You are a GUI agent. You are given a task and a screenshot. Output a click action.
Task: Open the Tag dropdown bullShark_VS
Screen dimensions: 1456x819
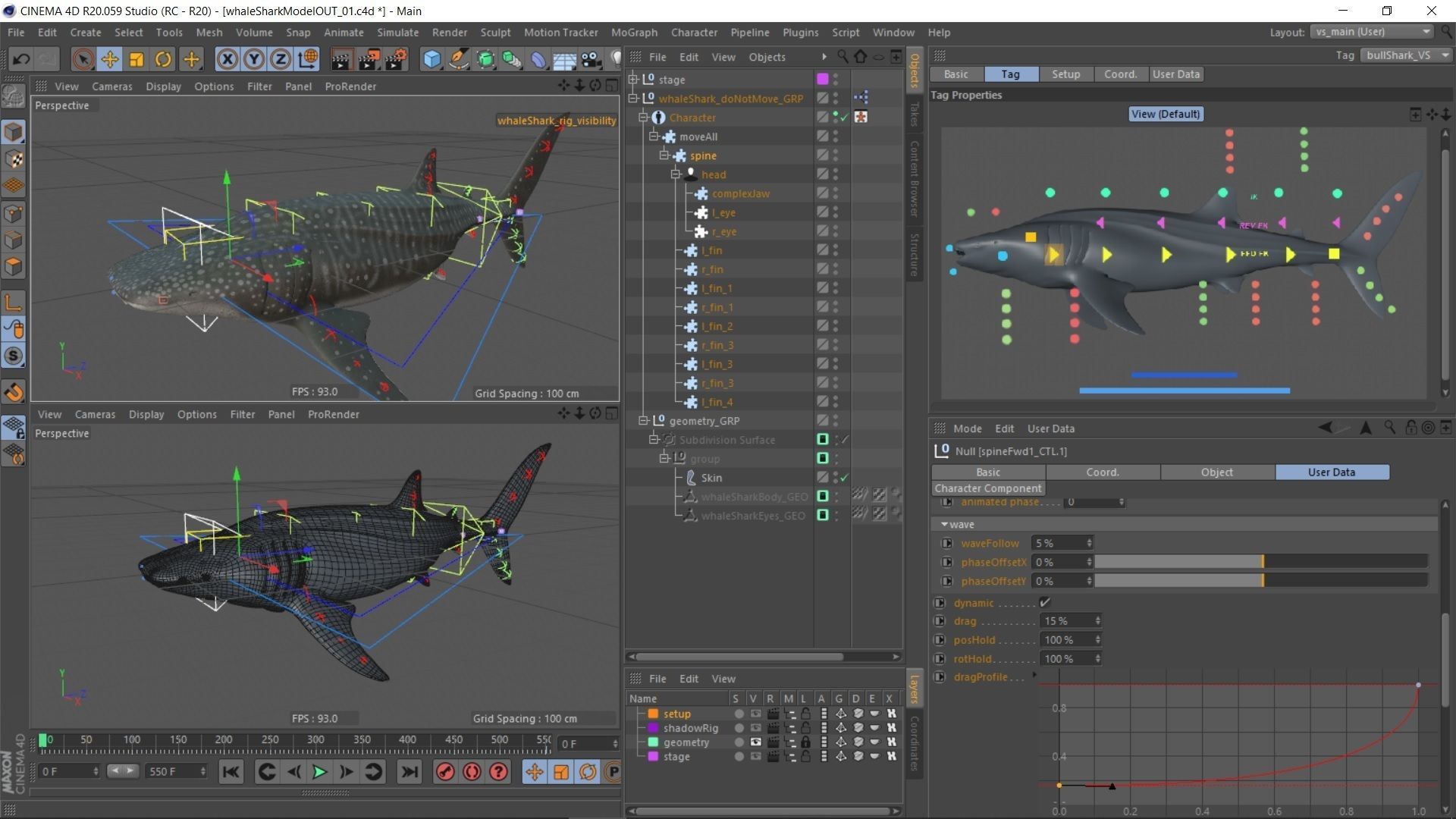(1407, 55)
